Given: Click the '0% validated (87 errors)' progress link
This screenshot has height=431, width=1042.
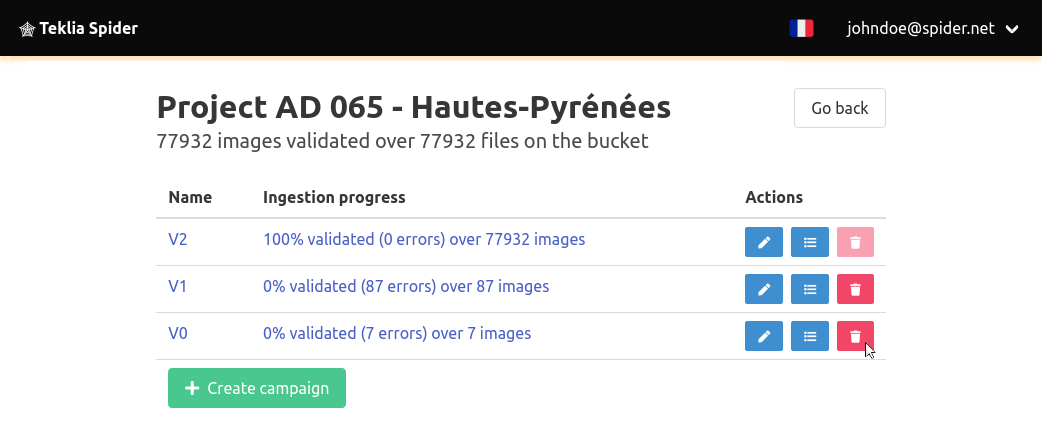Looking at the screenshot, I should coord(406,286).
